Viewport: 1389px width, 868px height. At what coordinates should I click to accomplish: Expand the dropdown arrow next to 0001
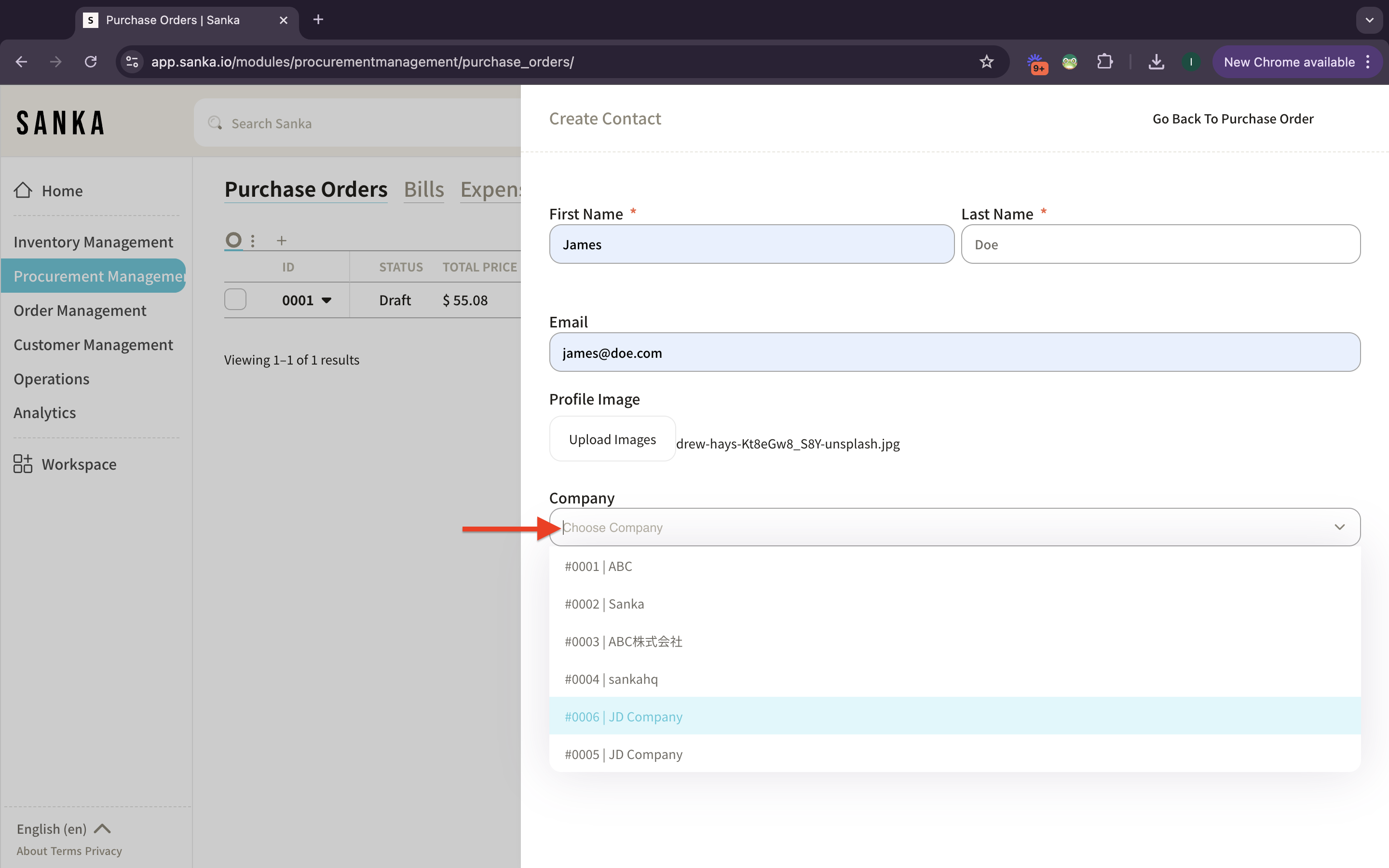pyautogui.click(x=327, y=300)
